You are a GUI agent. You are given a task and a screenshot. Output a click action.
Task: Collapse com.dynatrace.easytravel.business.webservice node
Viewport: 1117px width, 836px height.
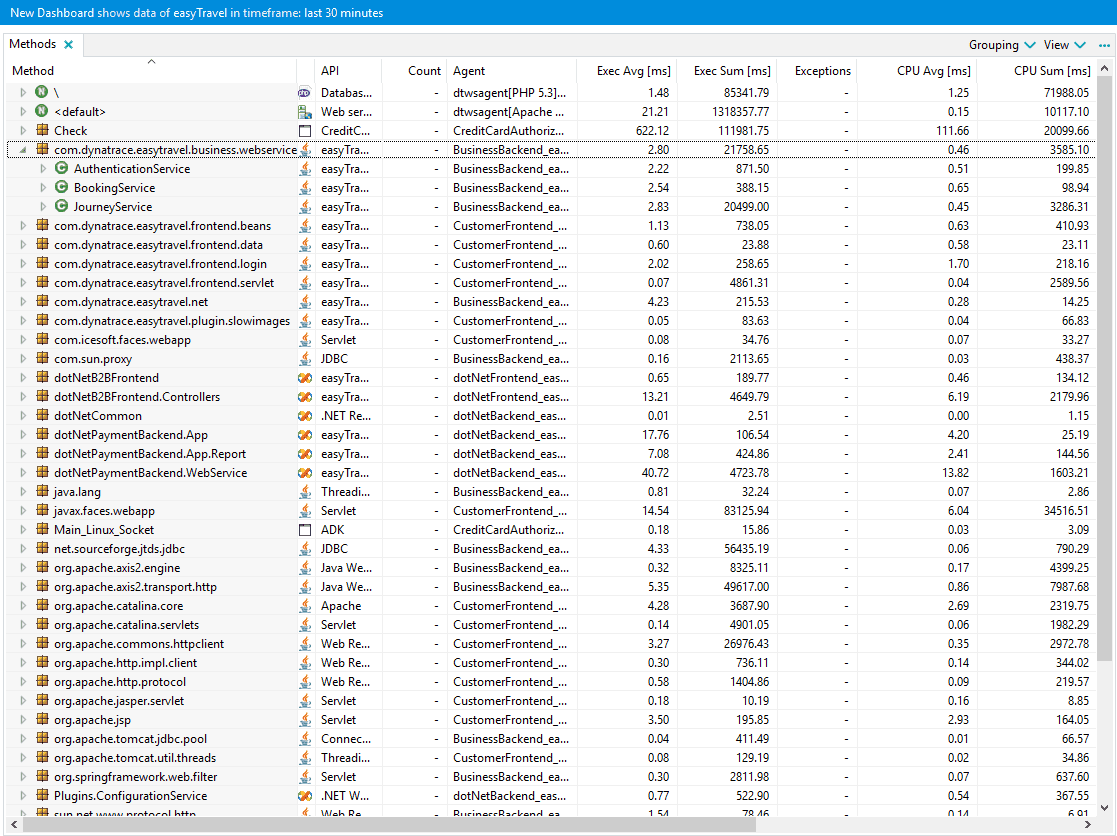tap(23, 150)
